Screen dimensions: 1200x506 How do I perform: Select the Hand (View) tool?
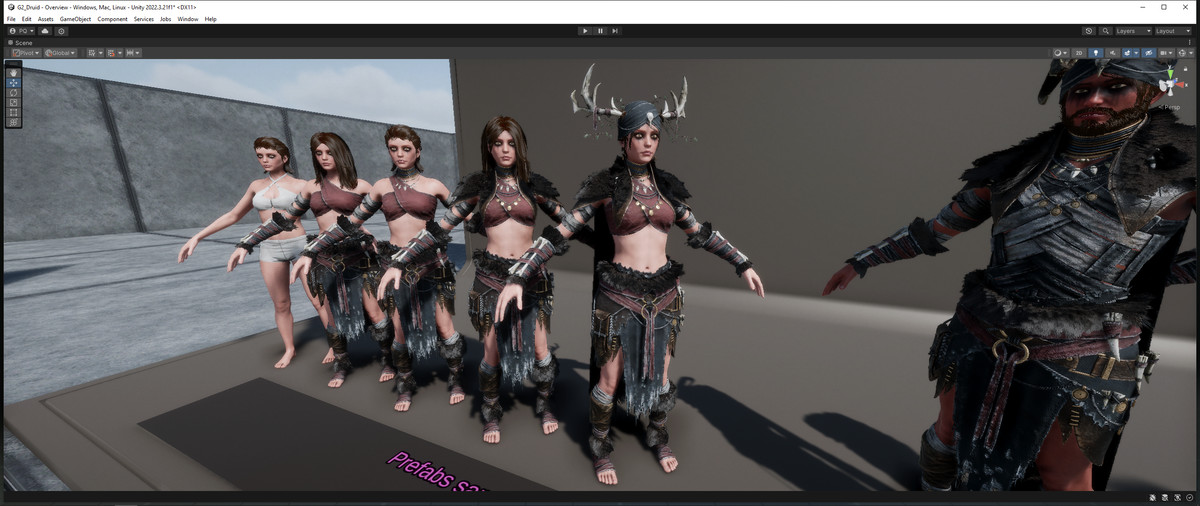coord(13,73)
